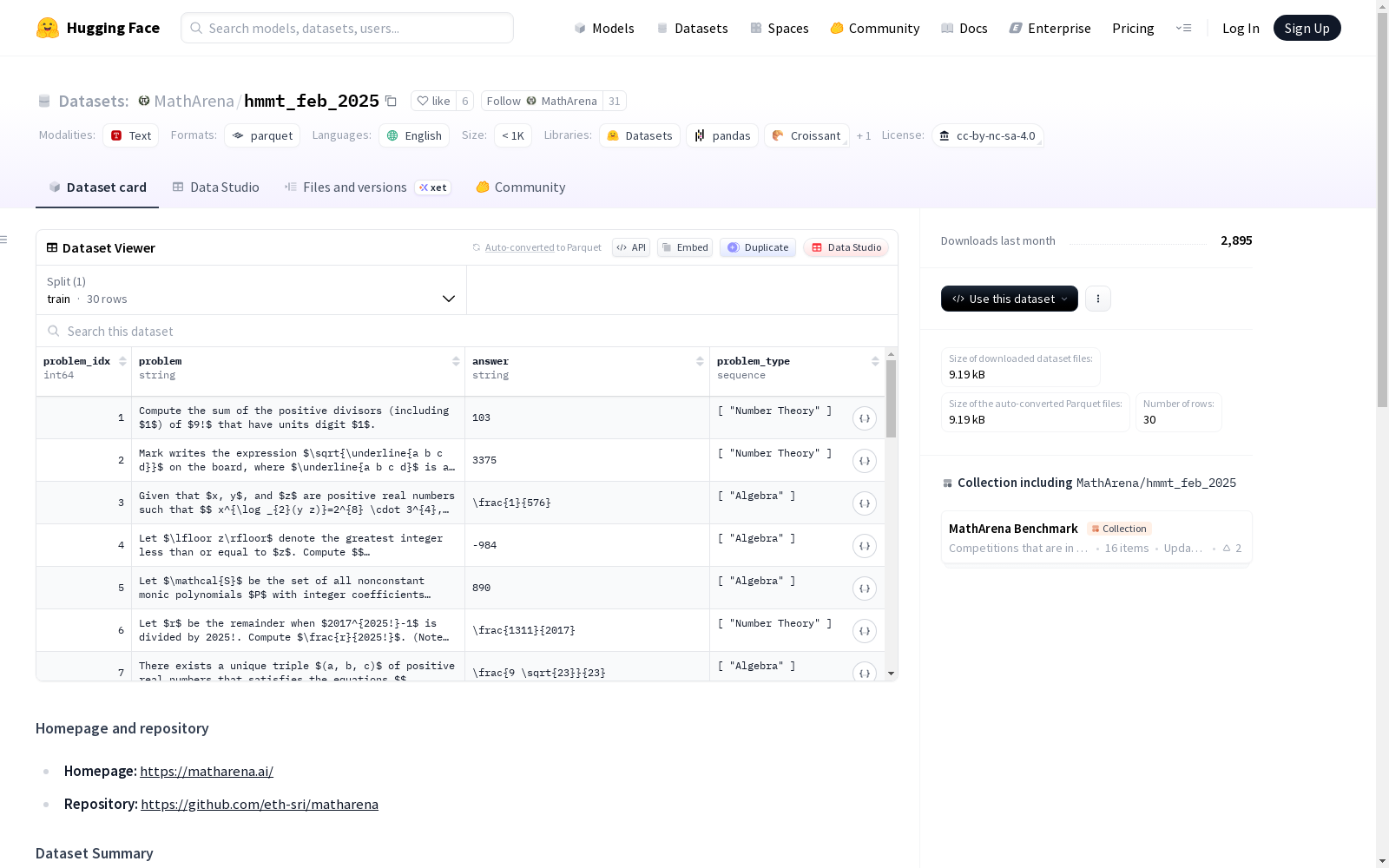
Task: Focus the search models, datasets, users field
Action: [x=347, y=28]
